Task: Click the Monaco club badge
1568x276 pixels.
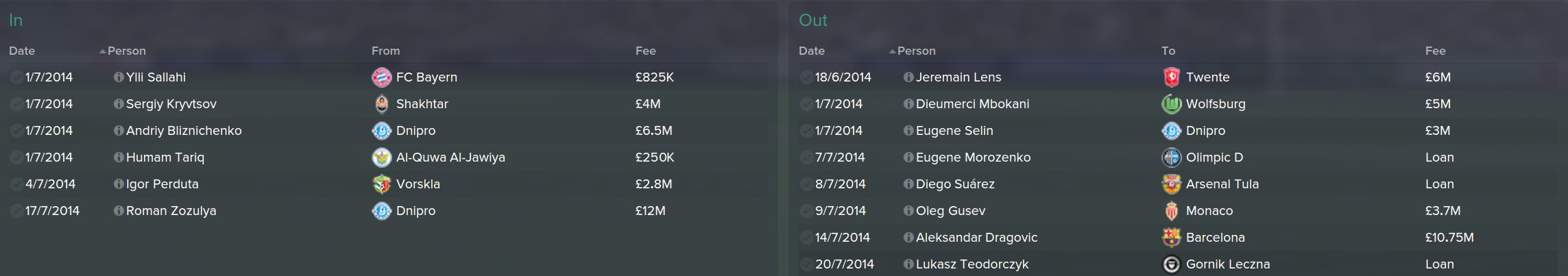Action: point(1171,211)
